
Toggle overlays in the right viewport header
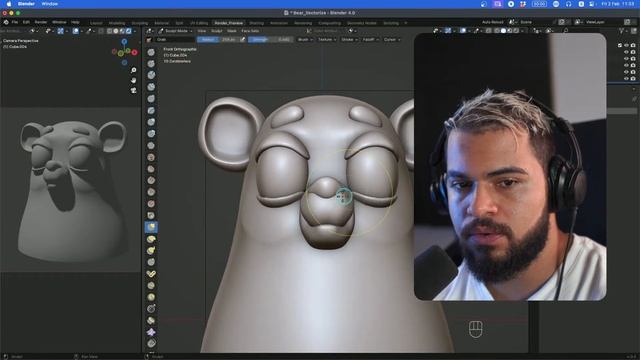[x=463, y=31]
